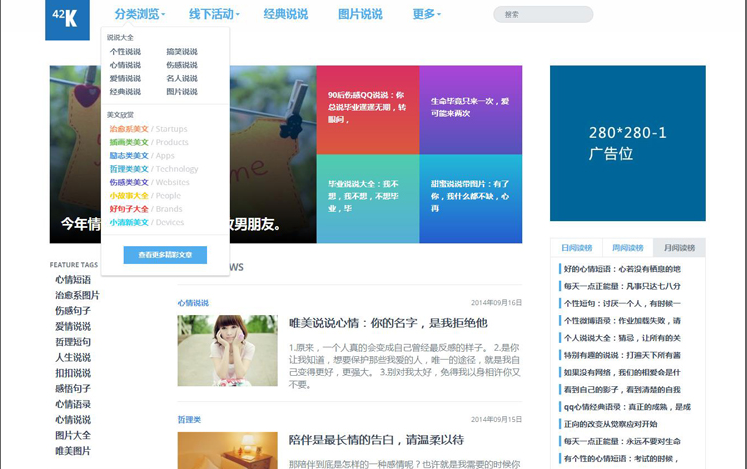The image size is (747, 469).
Task: Switch to the 周阅读榜 tab
Action: pyautogui.click(x=627, y=248)
